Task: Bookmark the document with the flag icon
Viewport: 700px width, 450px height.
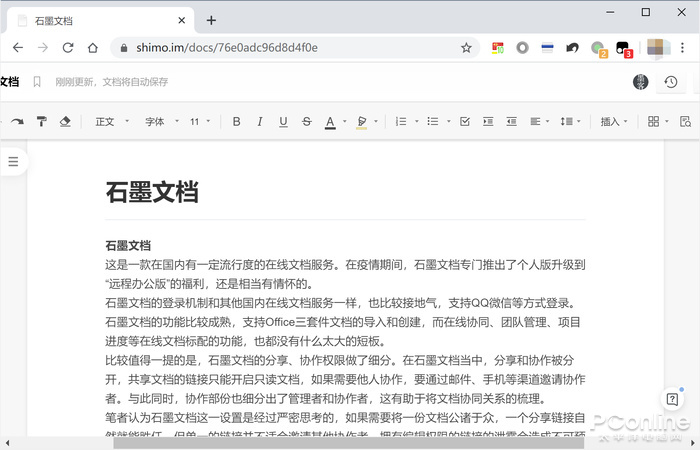Action: click(x=37, y=82)
